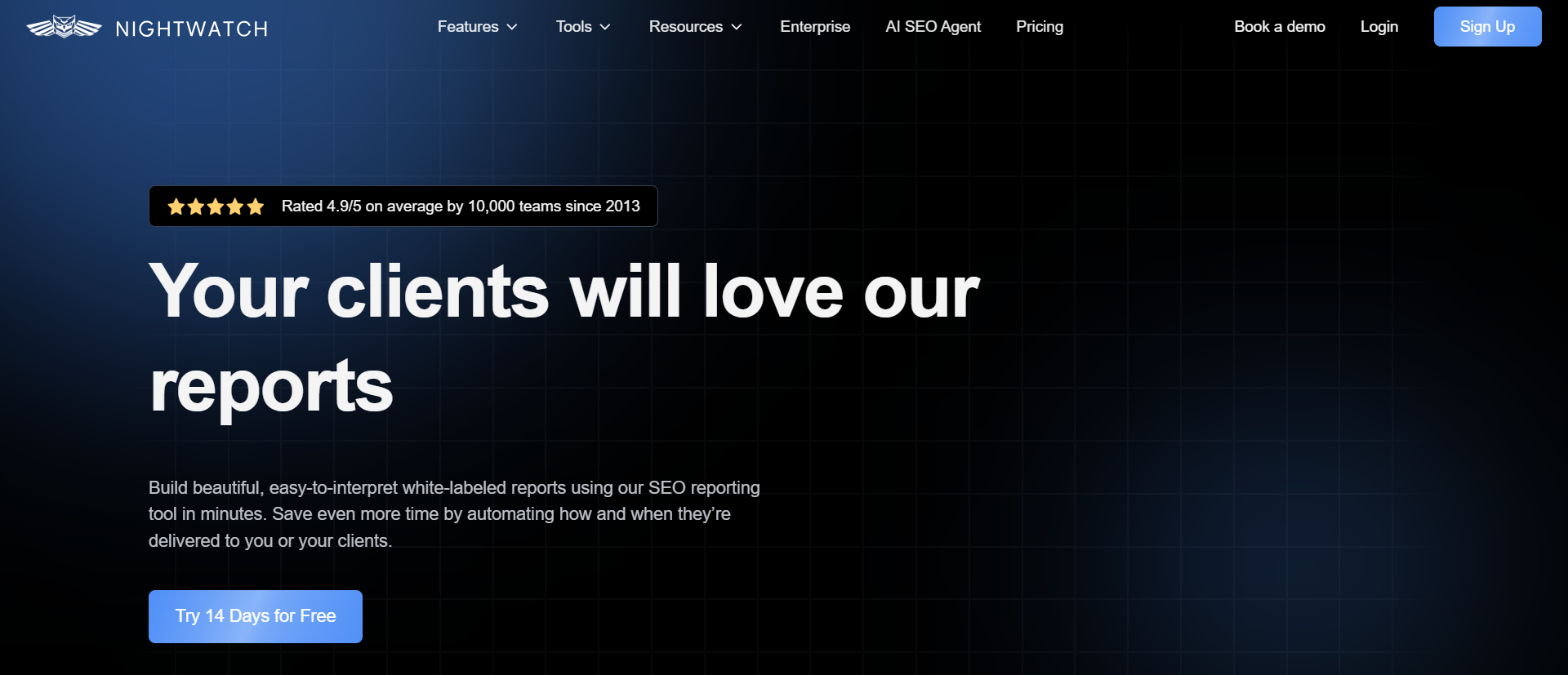The width and height of the screenshot is (1568, 675).
Task: Open the AI SEO Agent page
Action: 933,27
